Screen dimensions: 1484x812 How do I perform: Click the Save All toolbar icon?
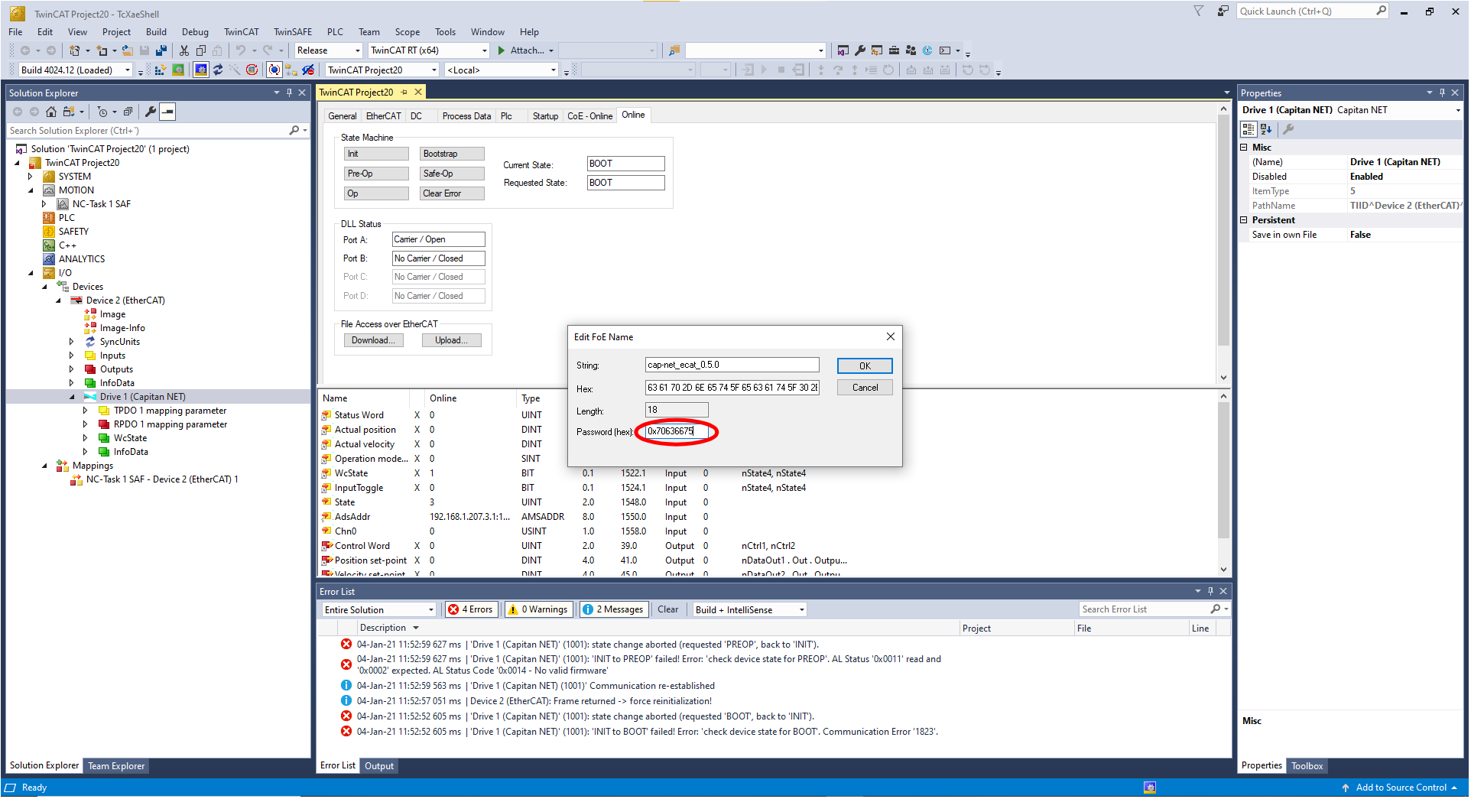(x=161, y=50)
